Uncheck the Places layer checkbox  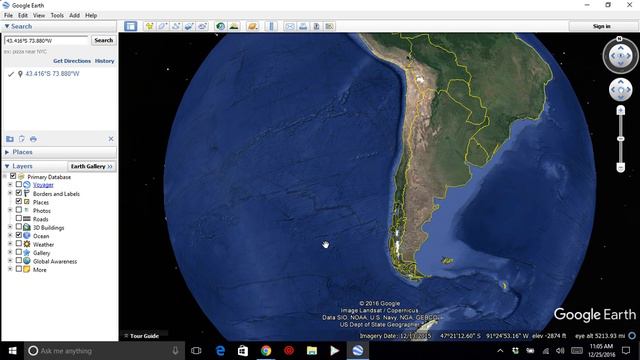pos(19,202)
